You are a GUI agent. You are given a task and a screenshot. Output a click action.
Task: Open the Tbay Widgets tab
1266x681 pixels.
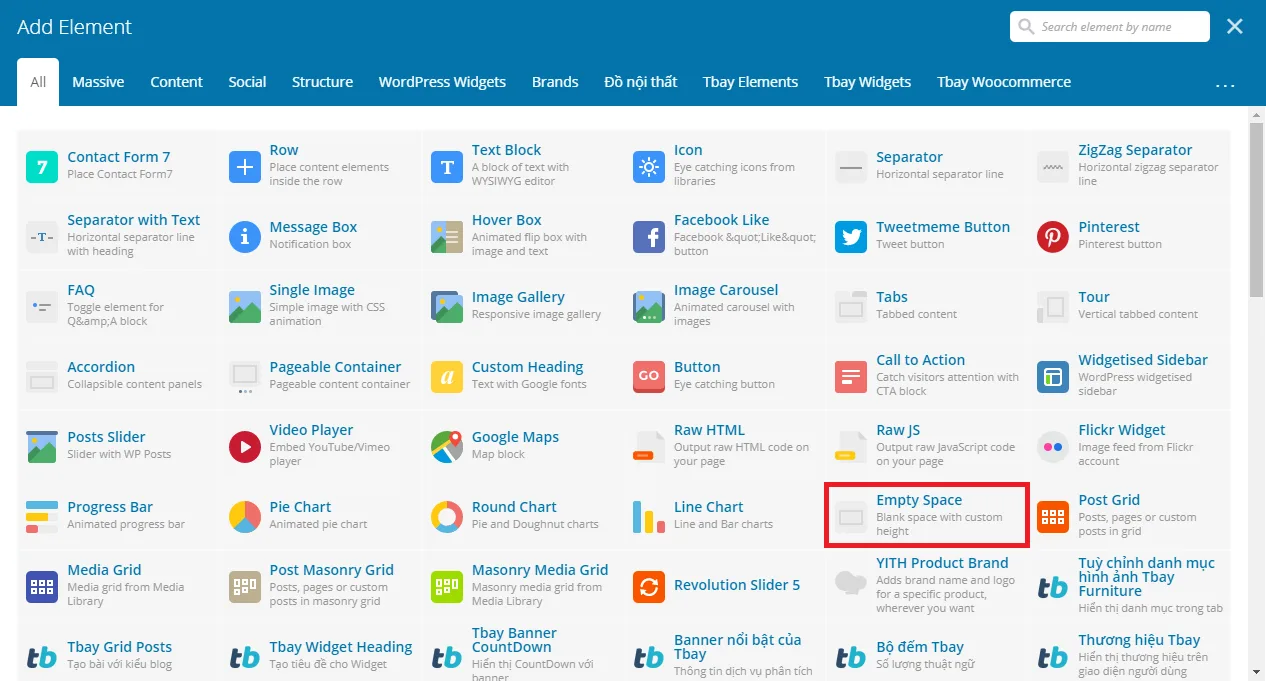868,82
